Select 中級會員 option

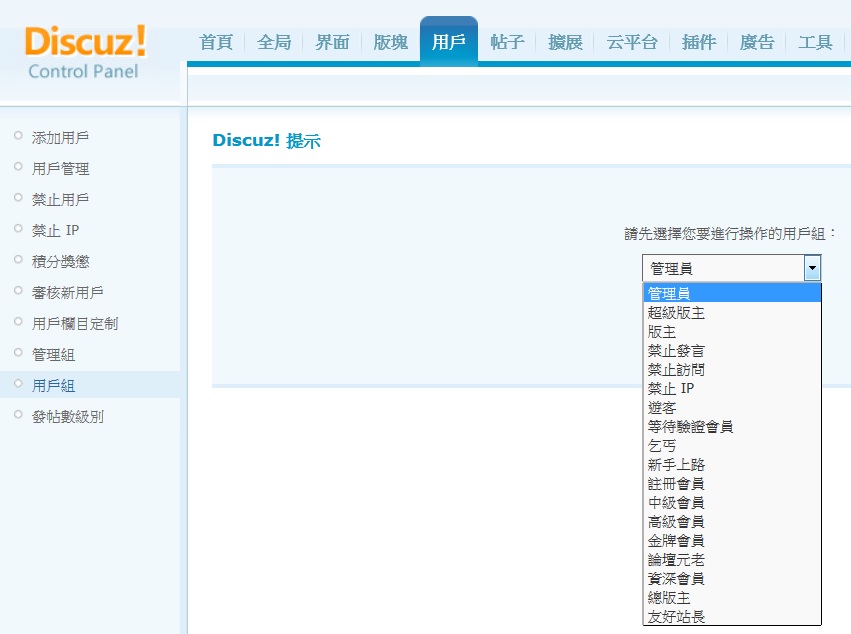[732, 503]
